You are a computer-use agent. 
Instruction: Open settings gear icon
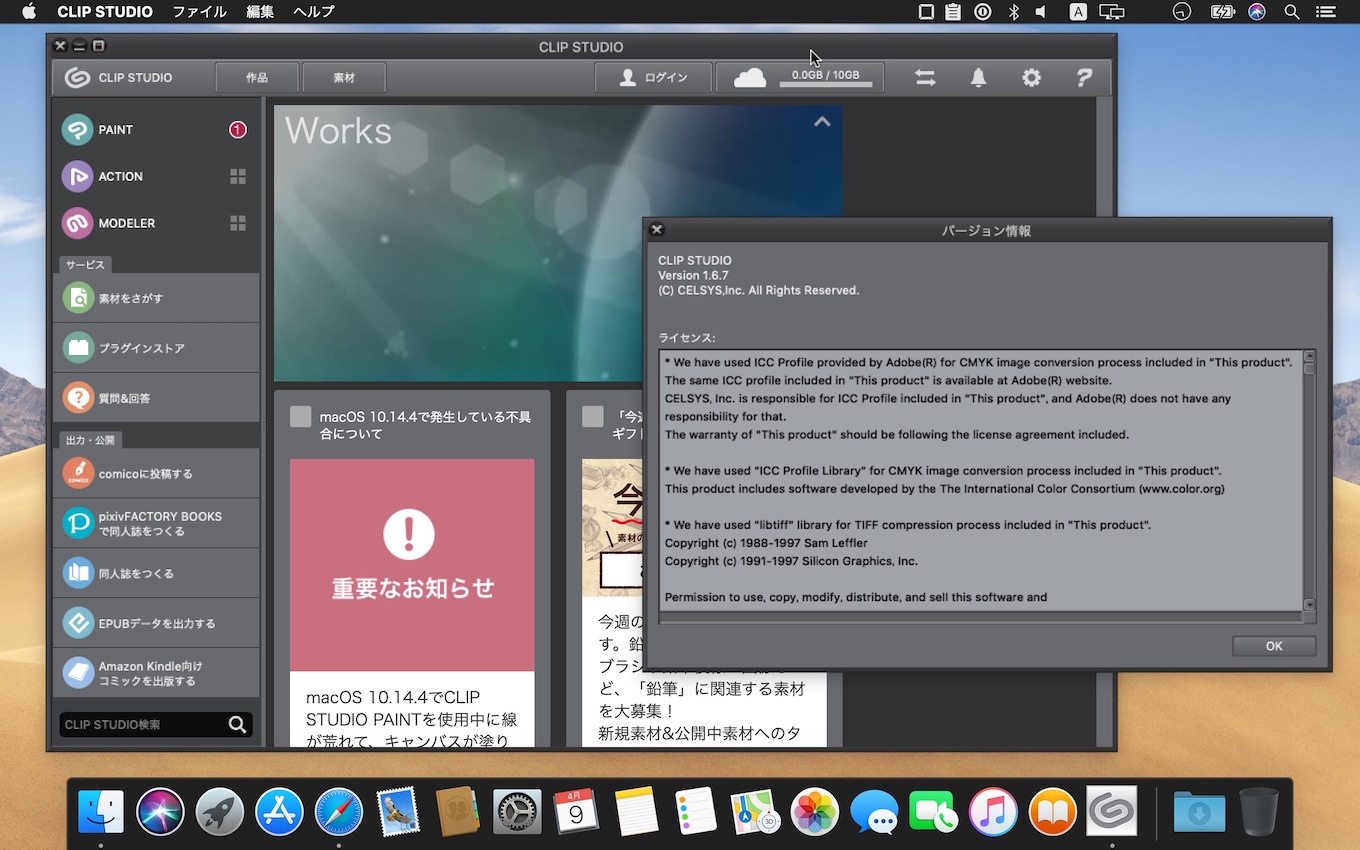[1031, 77]
